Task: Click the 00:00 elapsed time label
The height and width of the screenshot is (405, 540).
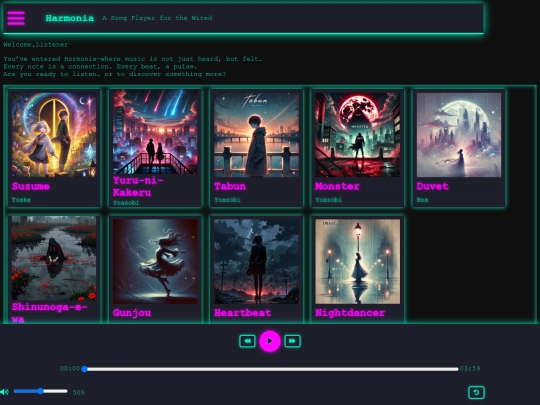Action: [70, 368]
